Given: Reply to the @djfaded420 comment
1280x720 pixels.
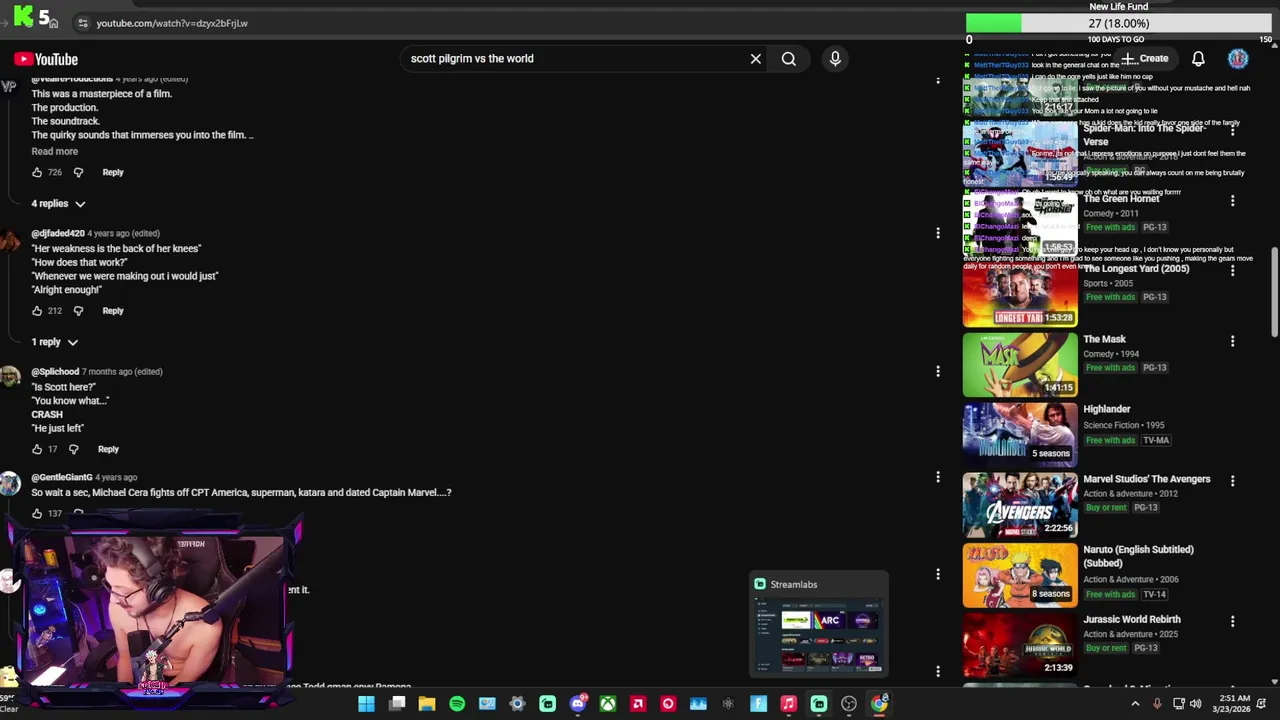Looking at the screenshot, I should (113, 310).
